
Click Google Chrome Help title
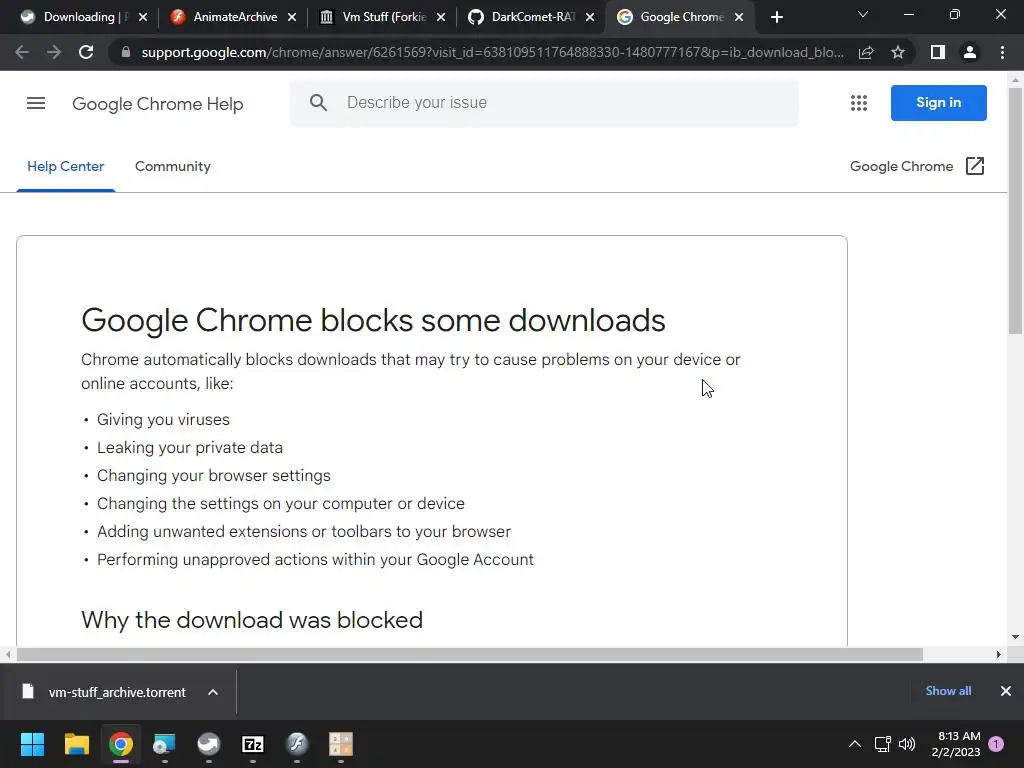tap(157, 104)
